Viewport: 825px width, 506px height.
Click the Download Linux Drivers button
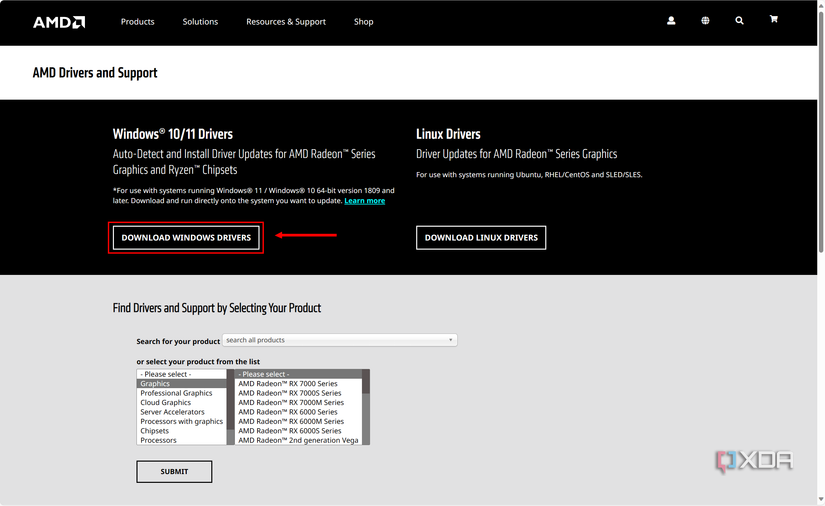point(481,238)
